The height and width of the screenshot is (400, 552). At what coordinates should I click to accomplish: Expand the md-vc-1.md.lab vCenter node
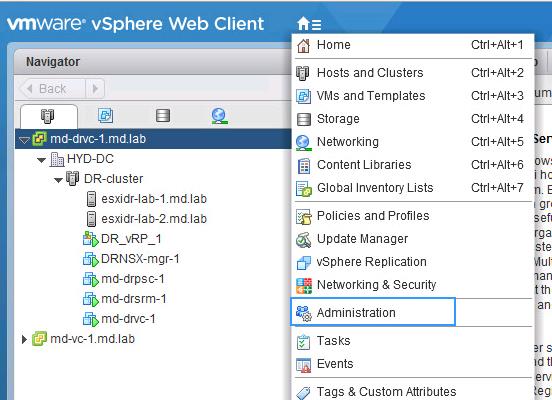pos(24,339)
